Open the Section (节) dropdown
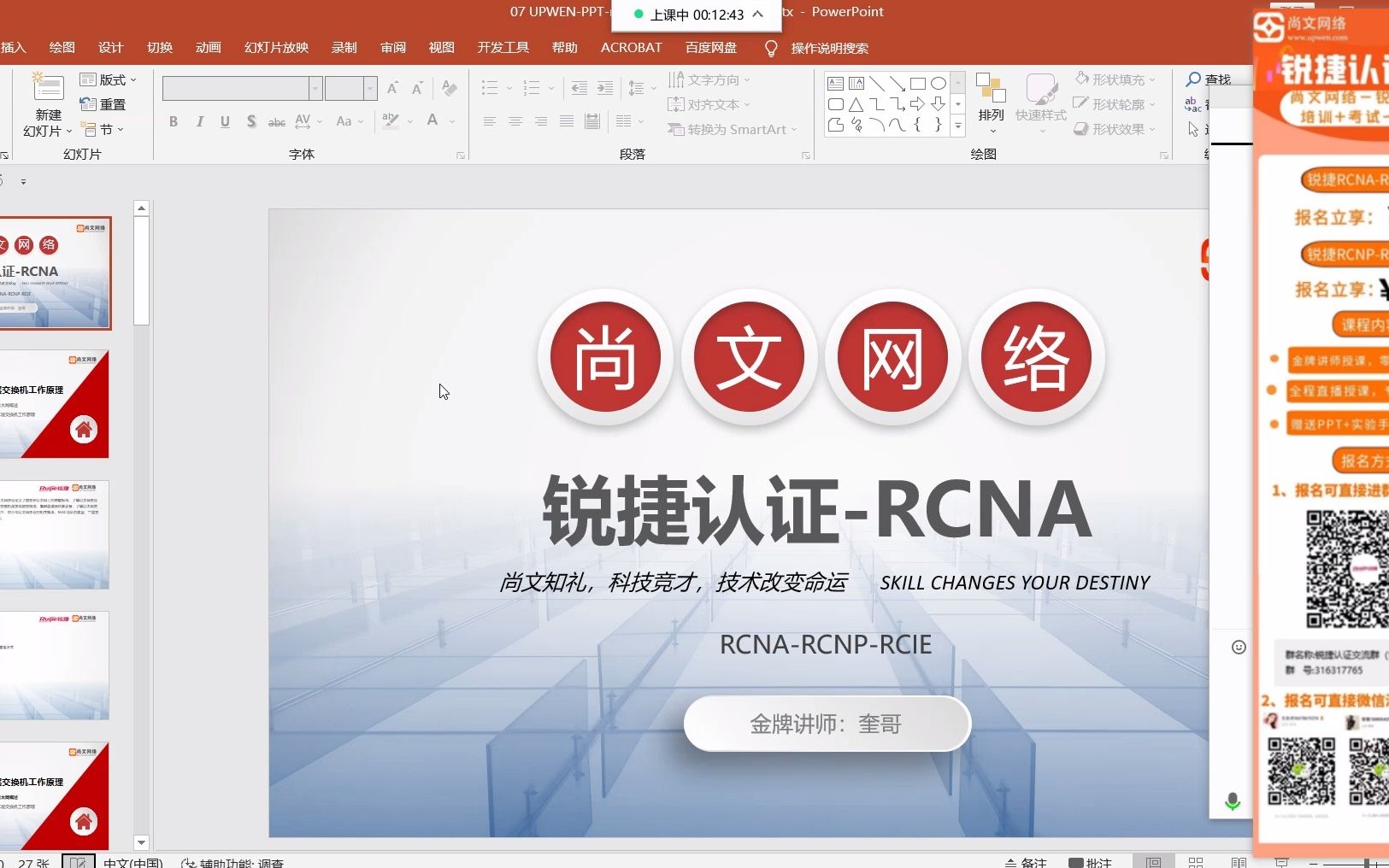Screen dimensions: 1389x868 [x=102, y=129]
